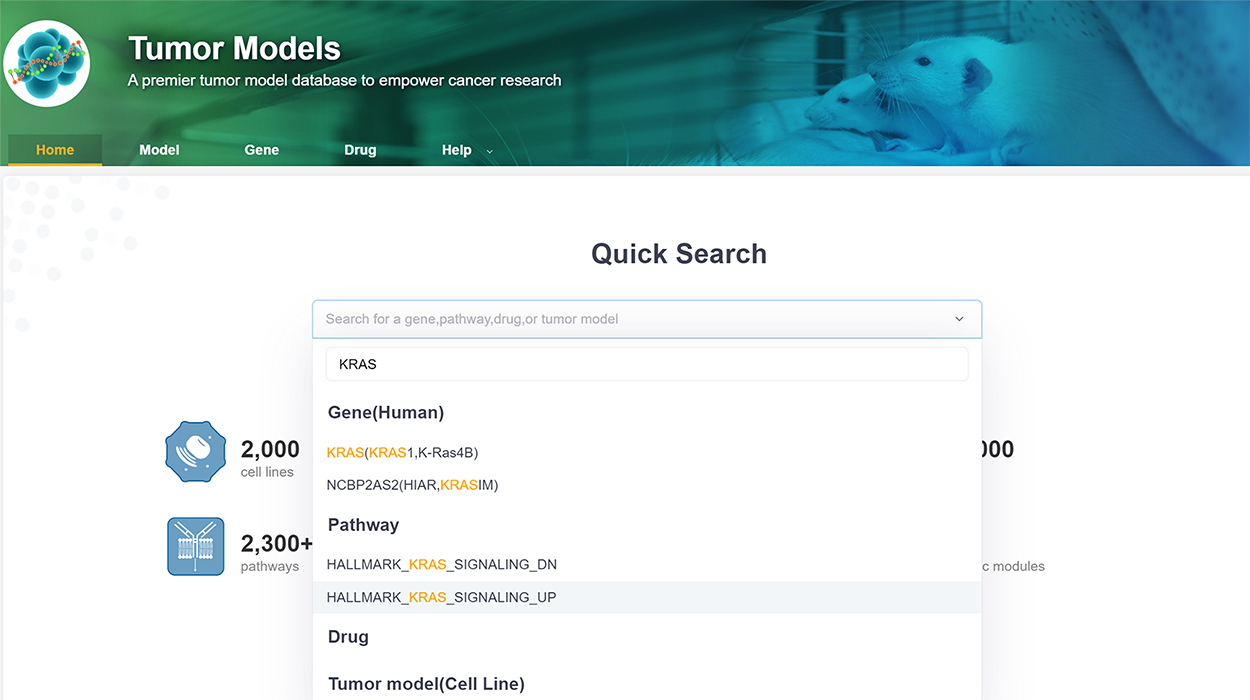This screenshot has height=700, width=1250.
Task: Click the pathways icon
Action: (195, 546)
